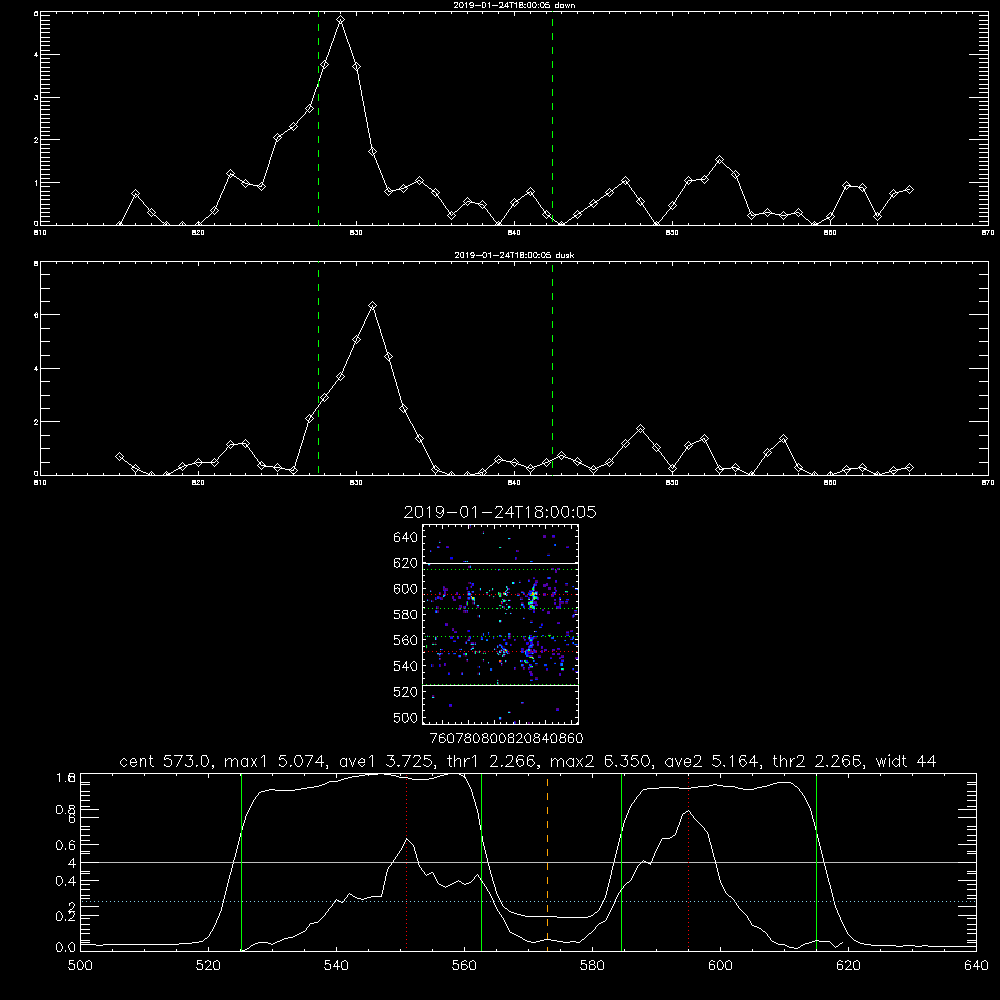
Task: Click the 'widt 44' value text
Action: pyautogui.click(x=906, y=761)
